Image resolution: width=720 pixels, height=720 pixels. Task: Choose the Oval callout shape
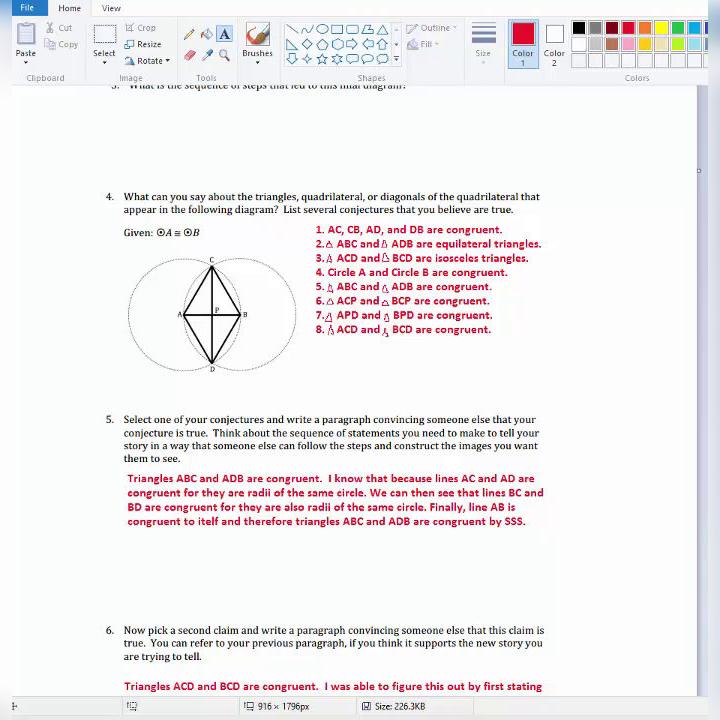coord(367,59)
